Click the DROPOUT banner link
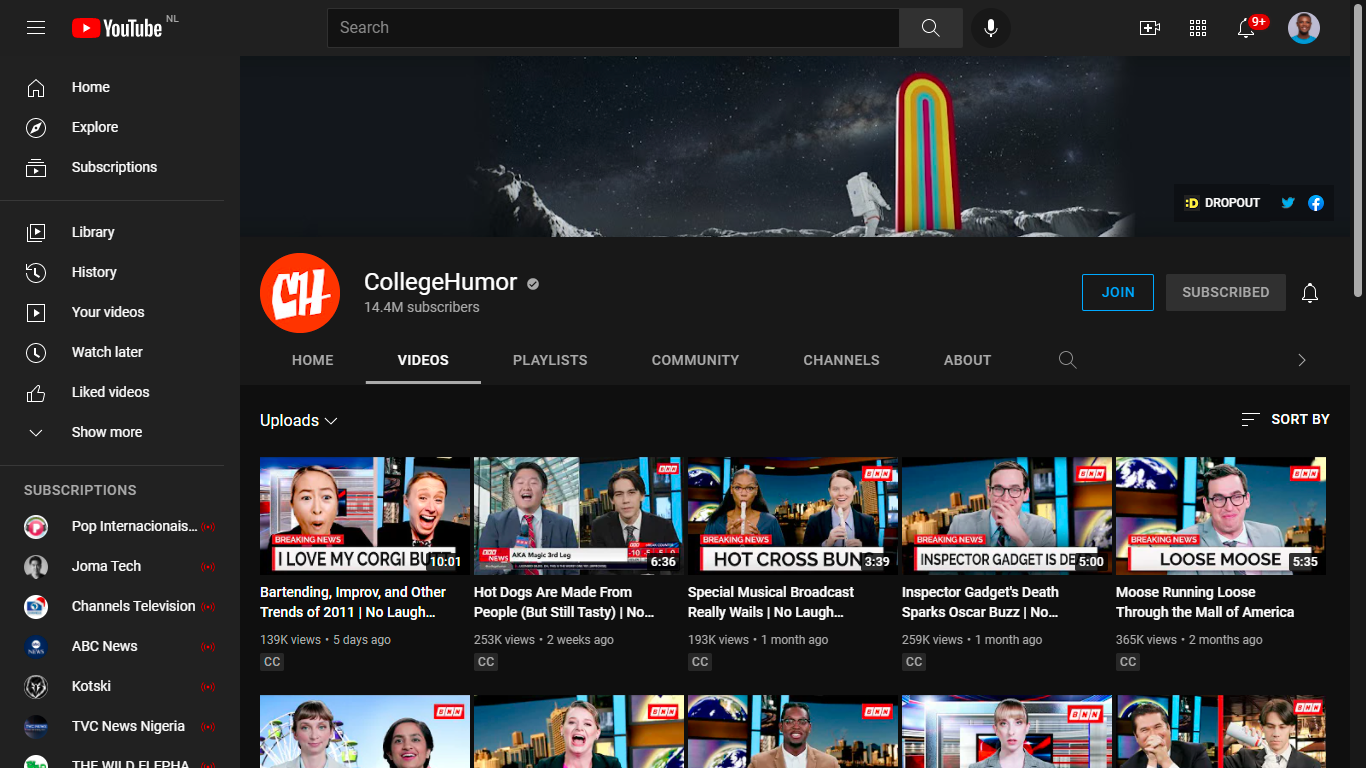 (1222, 203)
